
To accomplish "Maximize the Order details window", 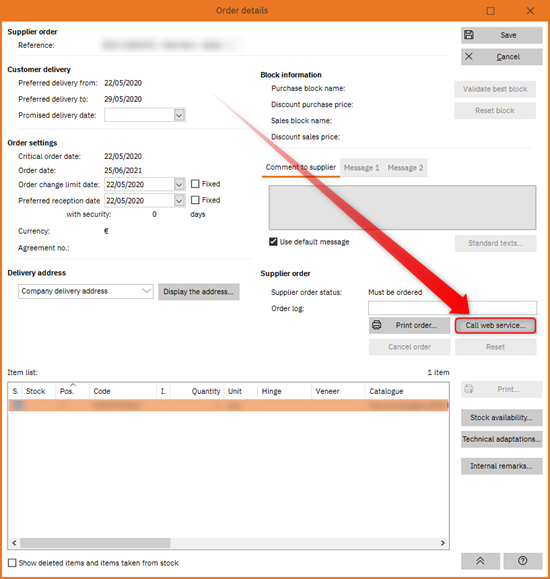I will click(x=490, y=11).
